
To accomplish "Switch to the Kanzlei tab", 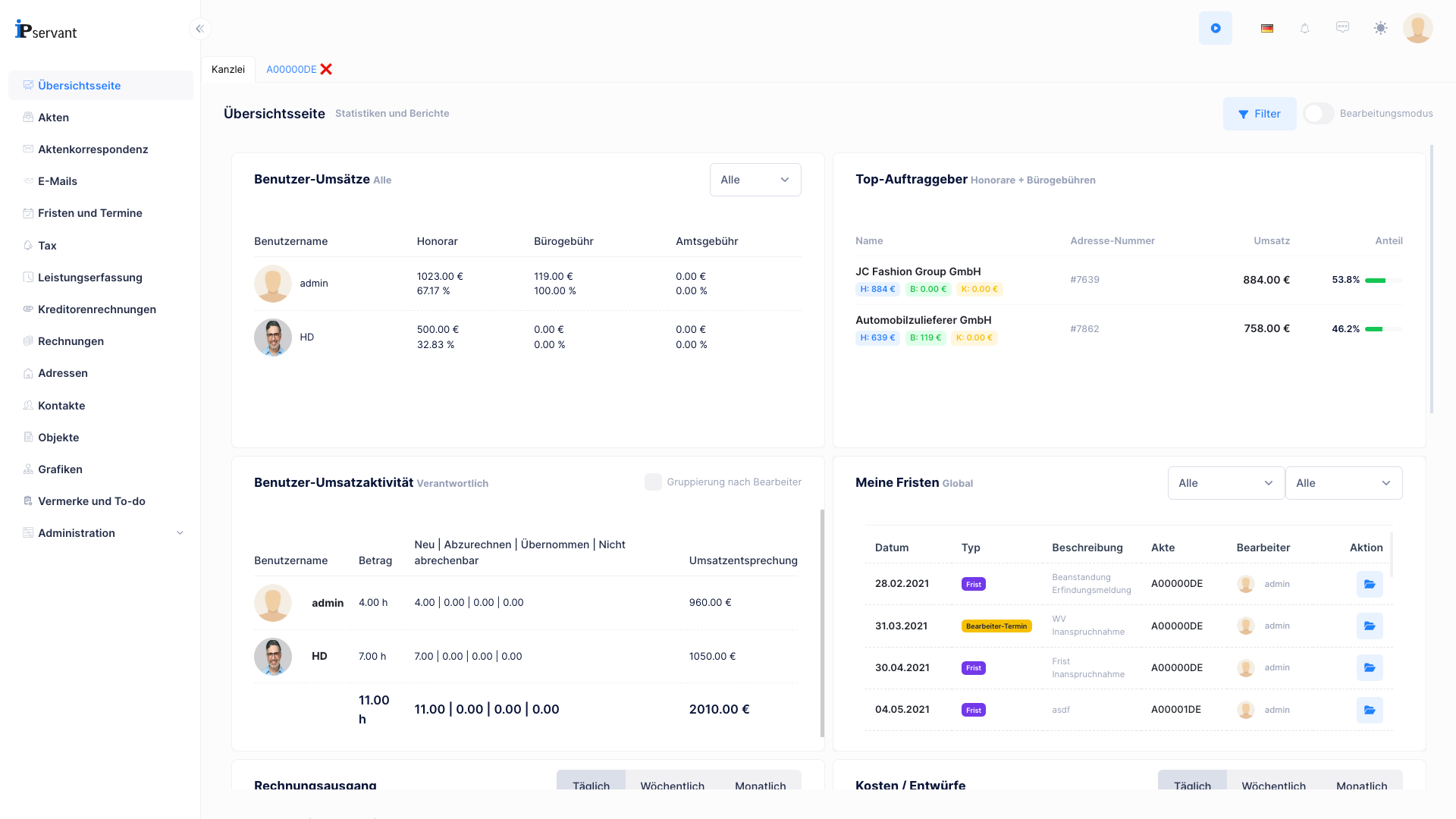I will [227, 69].
